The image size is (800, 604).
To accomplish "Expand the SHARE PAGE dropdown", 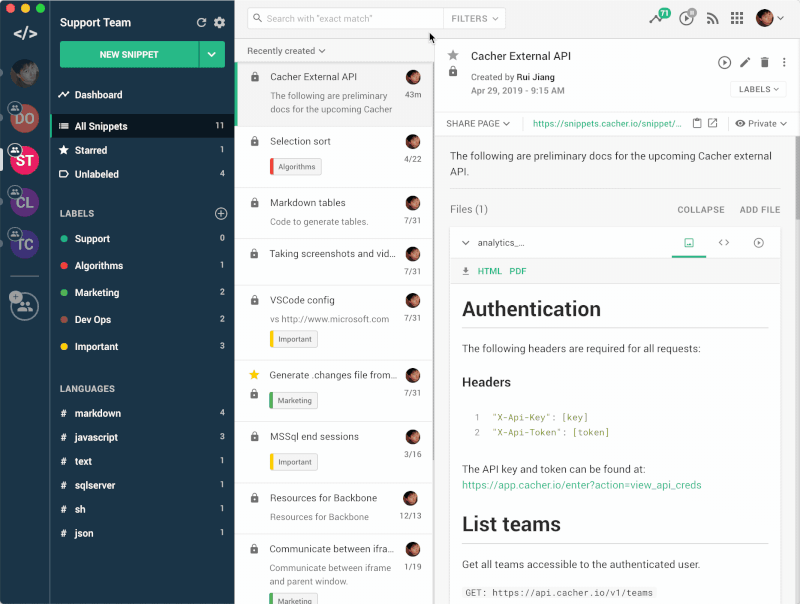I will point(478,123).
